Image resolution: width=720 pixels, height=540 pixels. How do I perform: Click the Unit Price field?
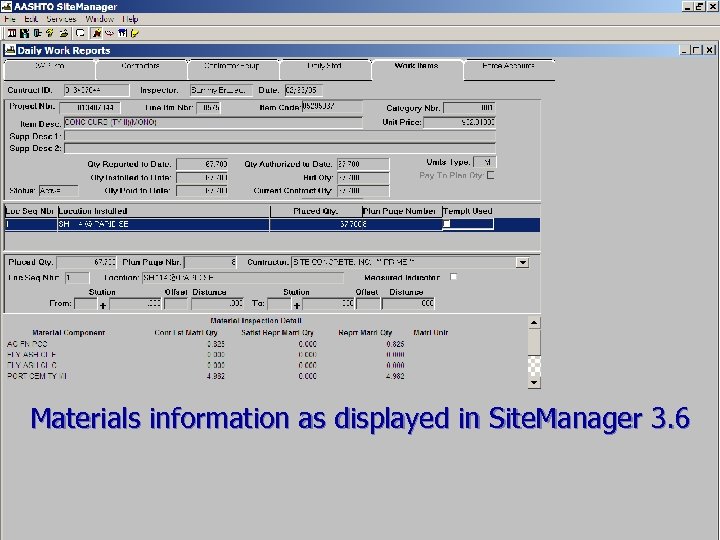pos(459,123)
